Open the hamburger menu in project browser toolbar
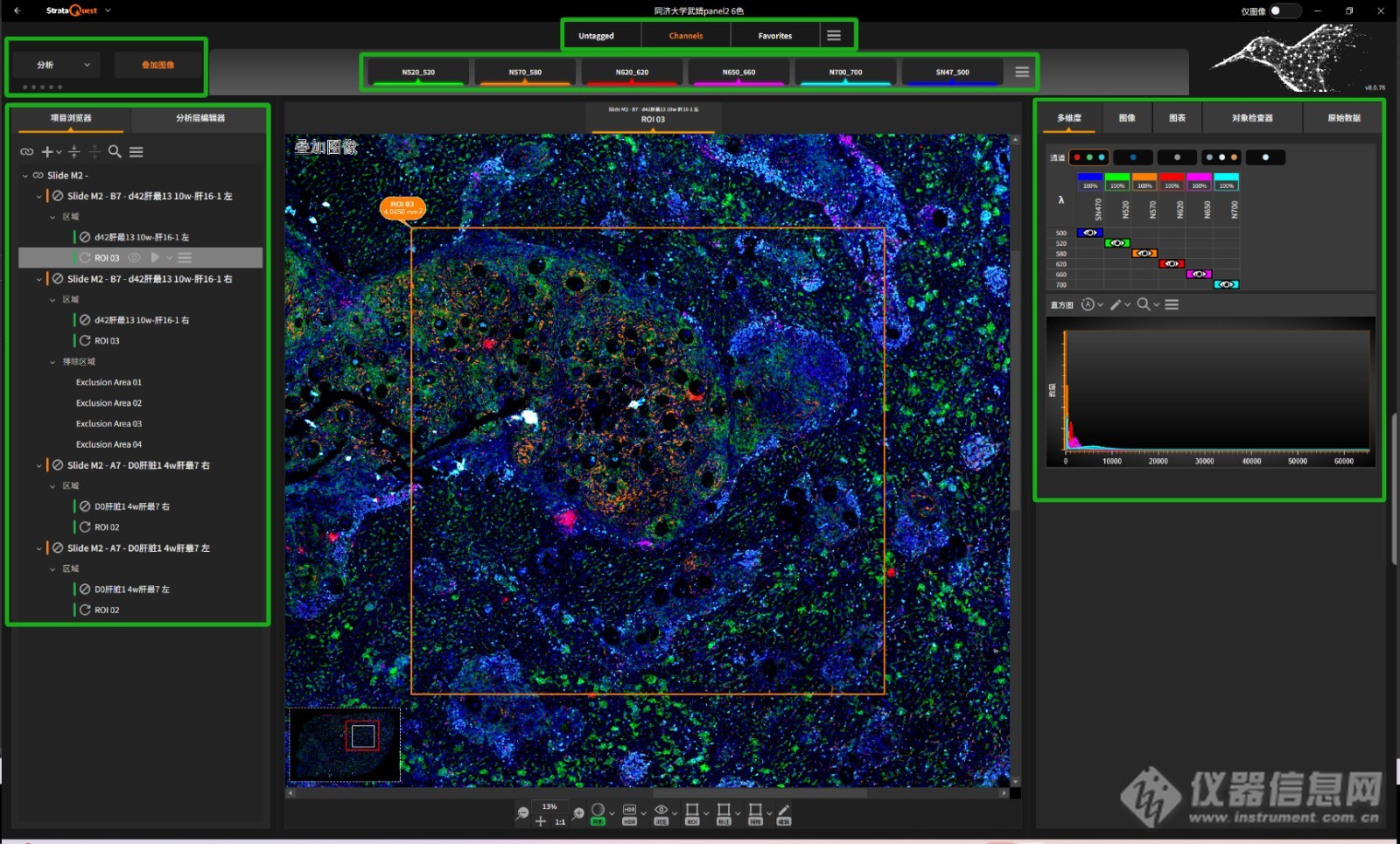1400x844 pixels. [x=136, y=152]
